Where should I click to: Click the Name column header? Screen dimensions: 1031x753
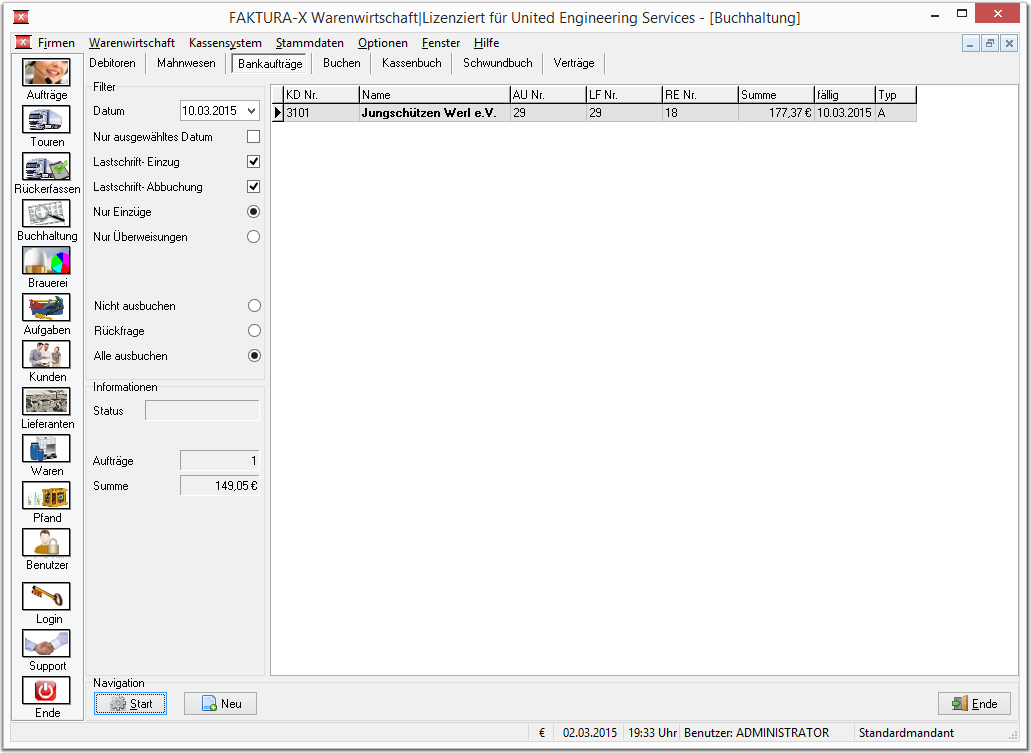pyautogui.click(x=435, y=95)
